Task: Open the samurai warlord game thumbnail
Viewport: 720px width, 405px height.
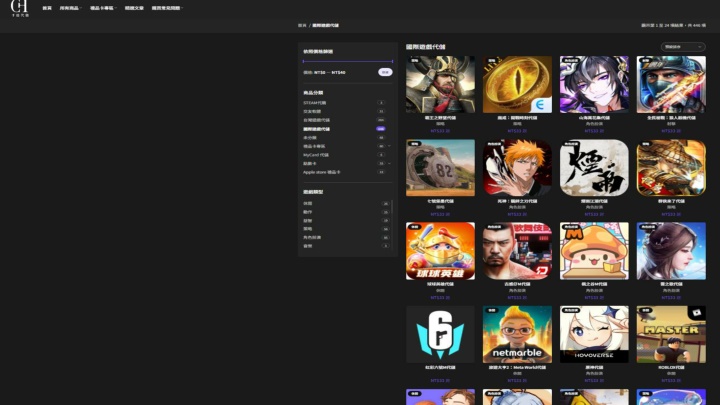Action: tap(440, 84)
